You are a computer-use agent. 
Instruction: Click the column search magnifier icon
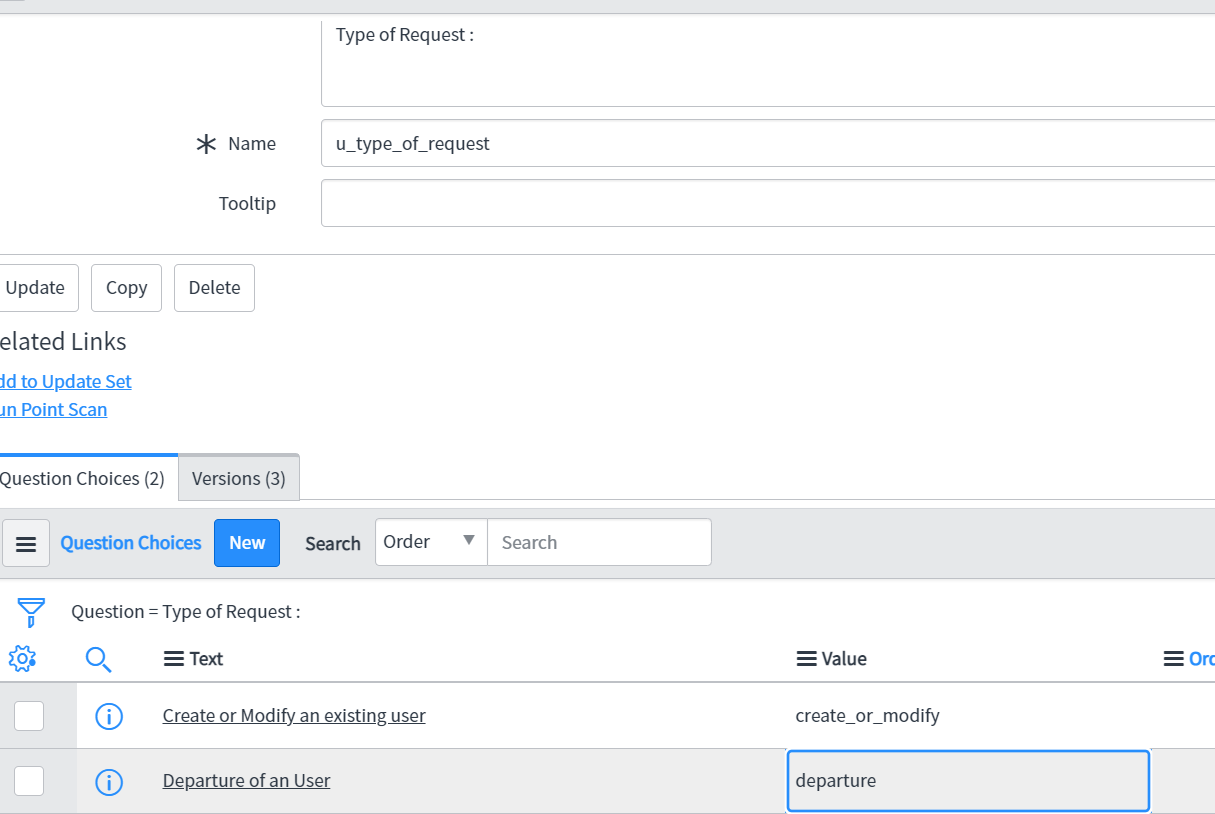point(98,659)
